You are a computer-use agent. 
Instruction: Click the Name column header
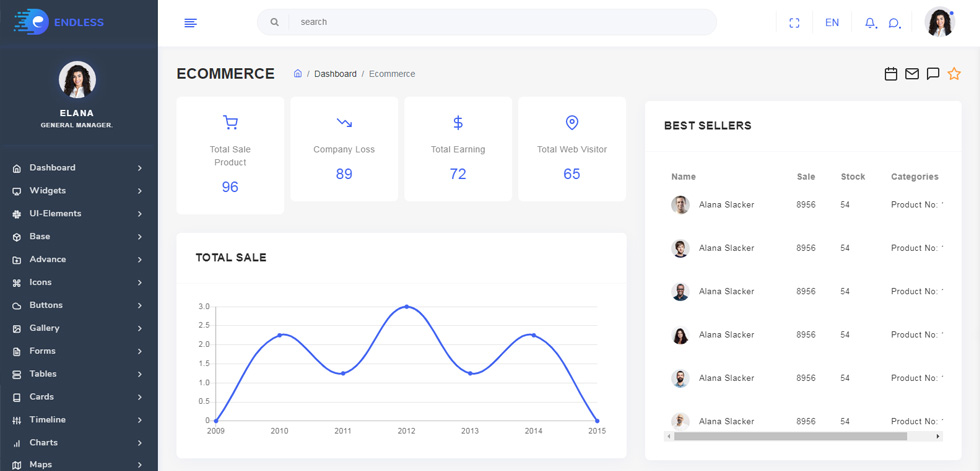684,177
